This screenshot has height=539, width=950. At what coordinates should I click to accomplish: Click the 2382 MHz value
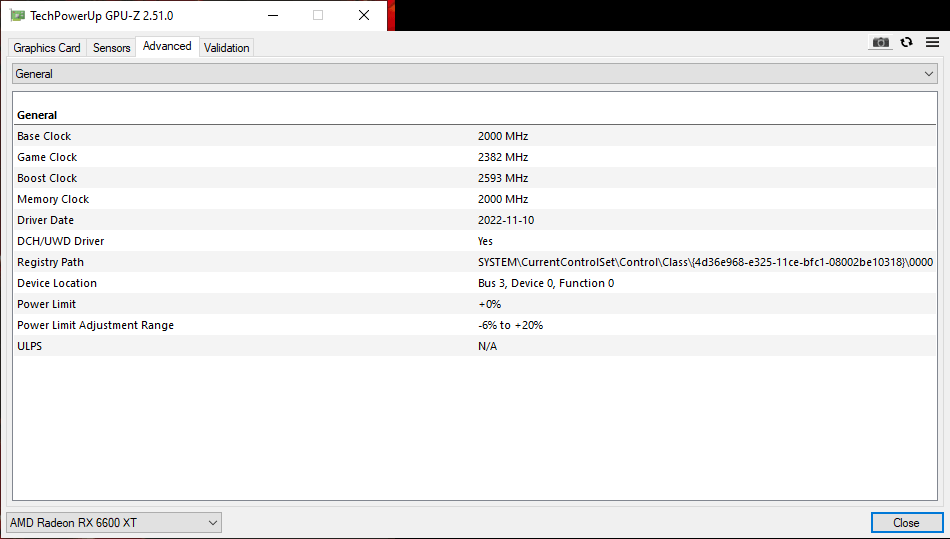click(x=503, y=157)
